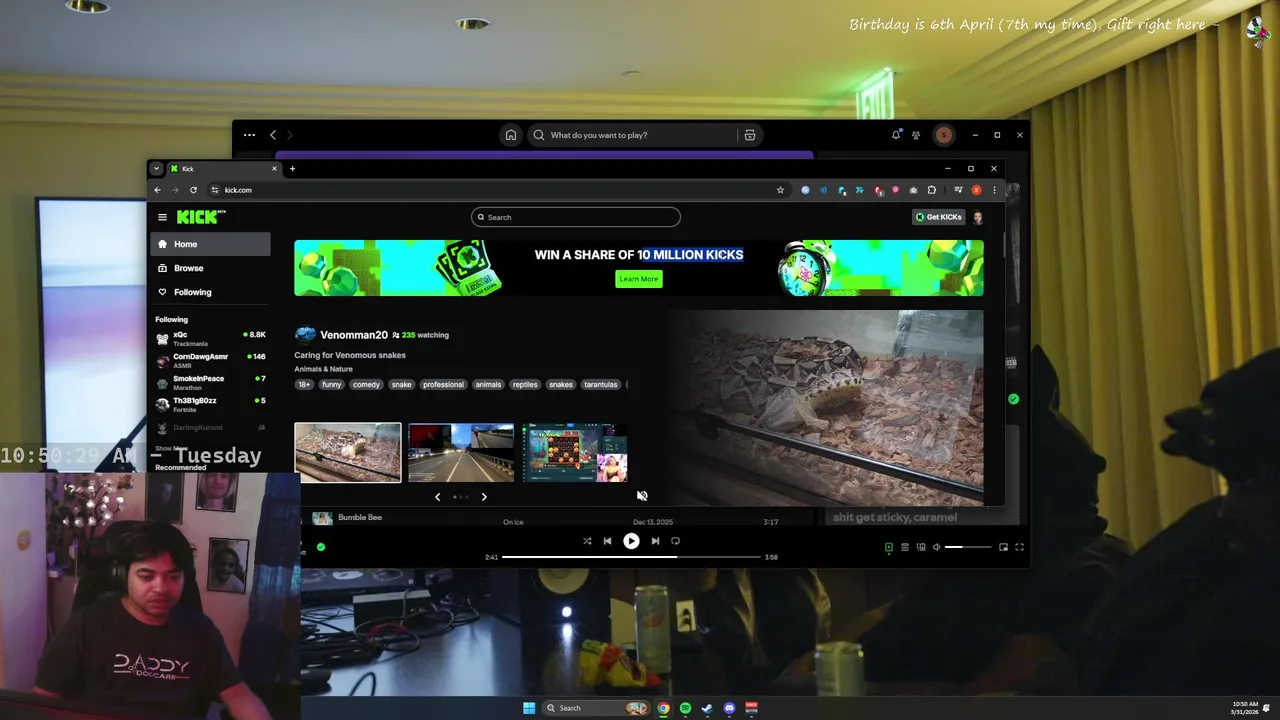
Task: Open Spotify notifications bell
Action: pyautogui.click(x=896, y=134)
